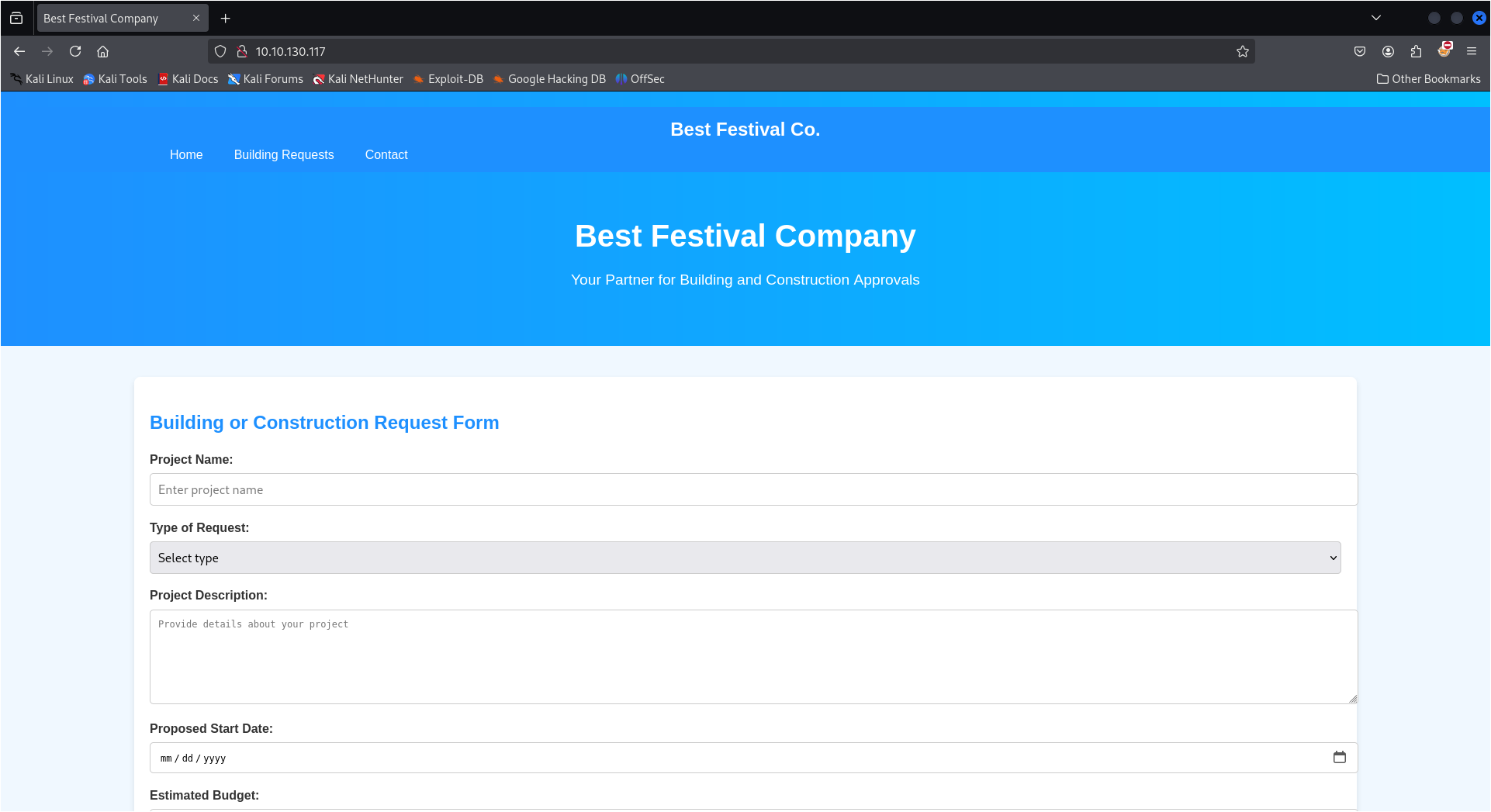The width and height of the screenshot is (1491, 812).
Task: Reload the current page
Action: pos(75,51)
